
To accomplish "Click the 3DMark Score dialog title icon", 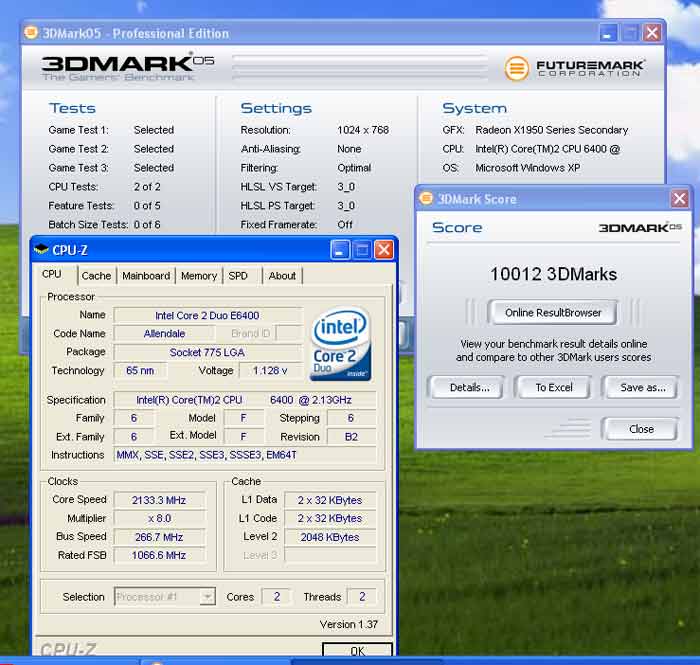I will point(426,199).
